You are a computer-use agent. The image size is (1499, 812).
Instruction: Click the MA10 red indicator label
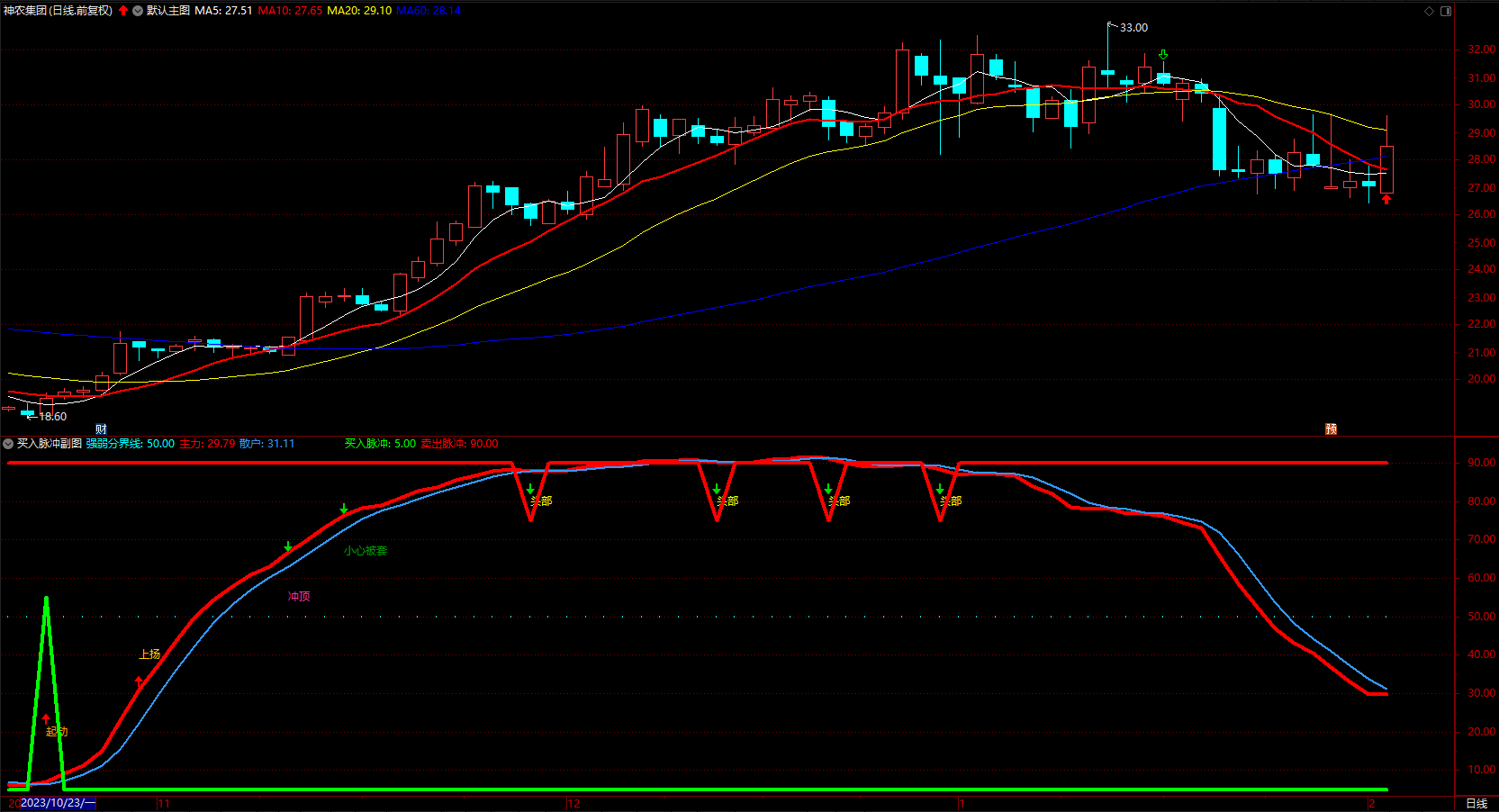click(290, 11)
